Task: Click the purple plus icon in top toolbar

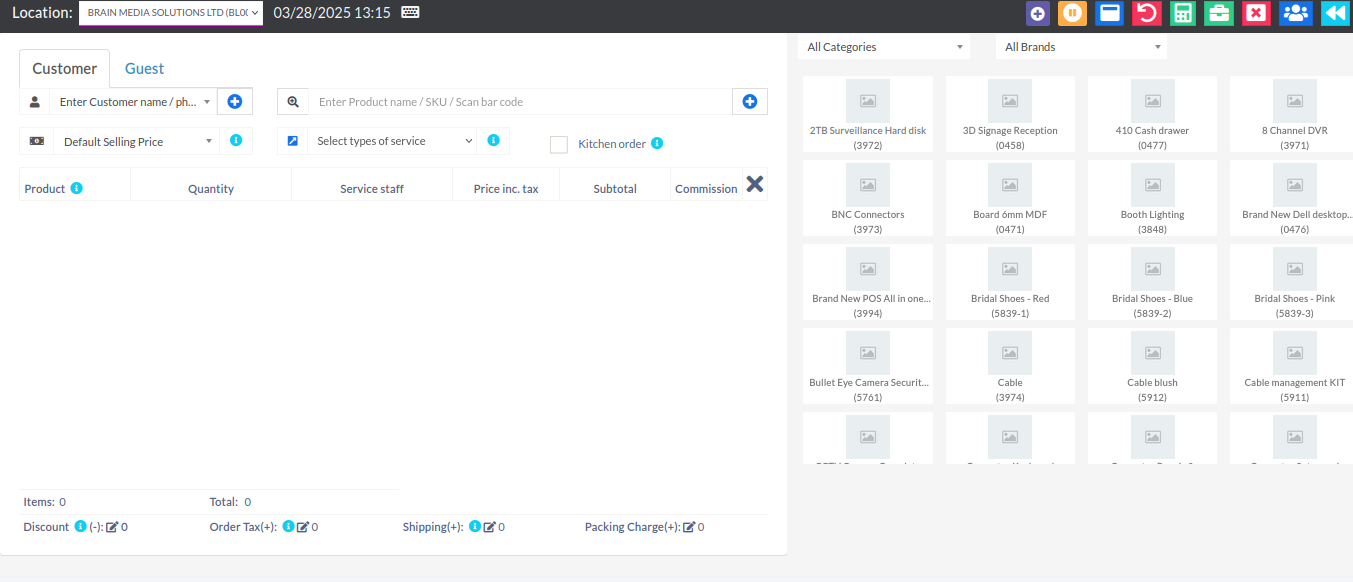Action: pyautogui.click(x=1038, y=13)
